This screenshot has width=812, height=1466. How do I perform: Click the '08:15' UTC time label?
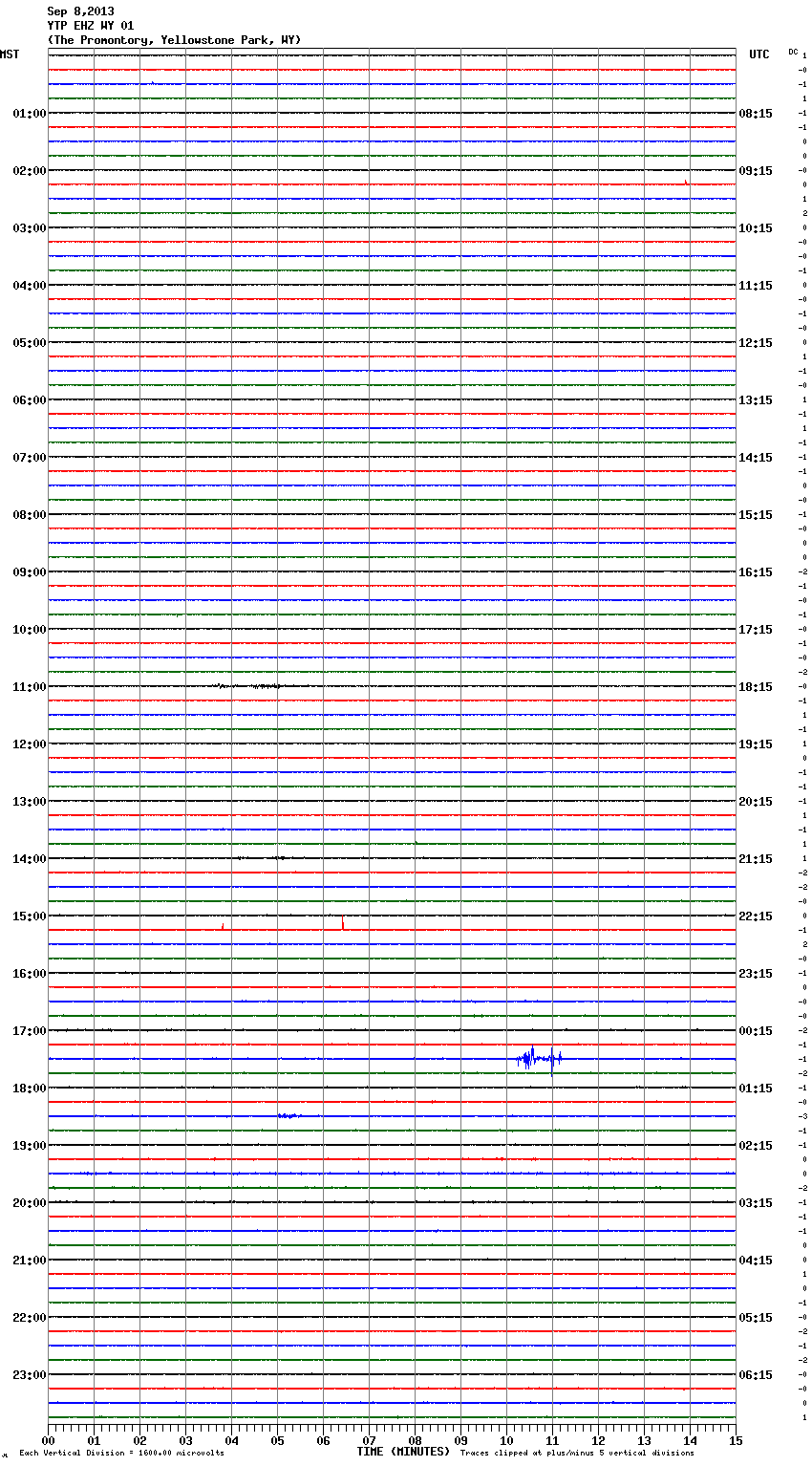point(756,114)
